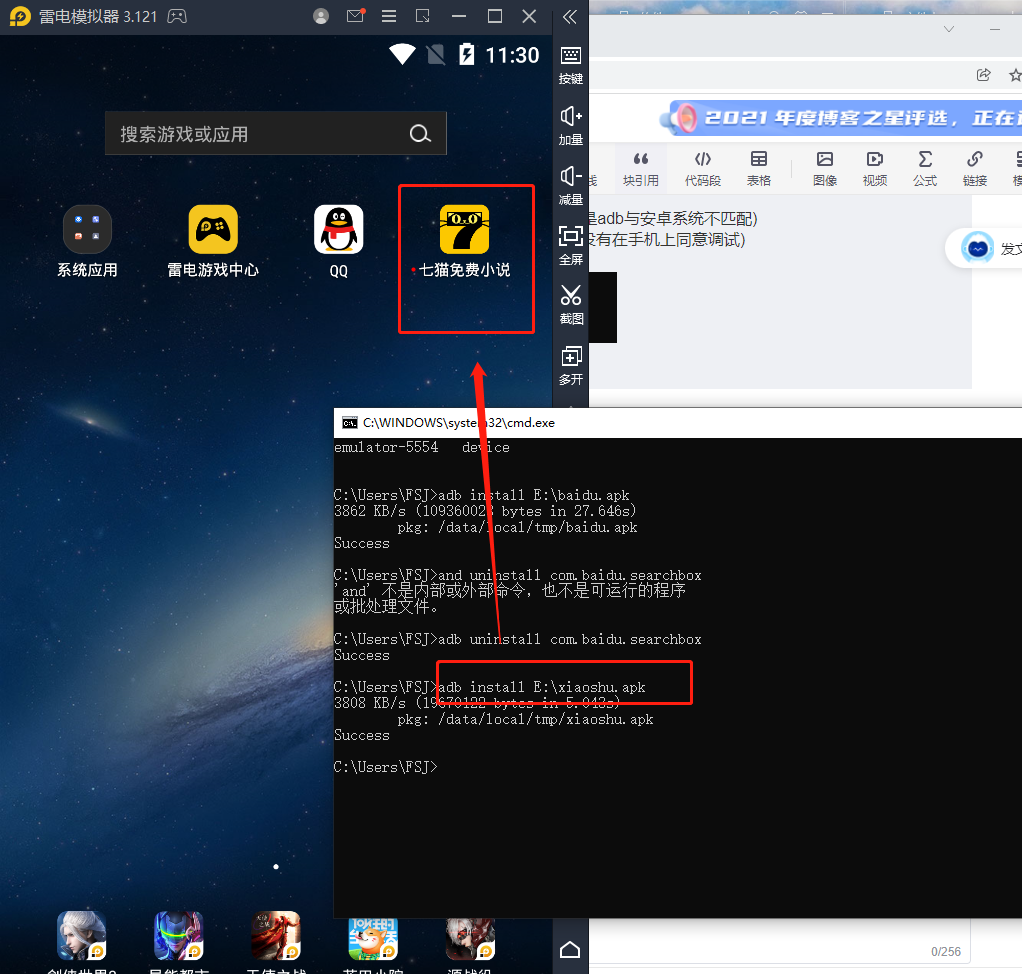The image size is (1022, 974).
Task: Tap the emulator home button
Action: (570, 950)
